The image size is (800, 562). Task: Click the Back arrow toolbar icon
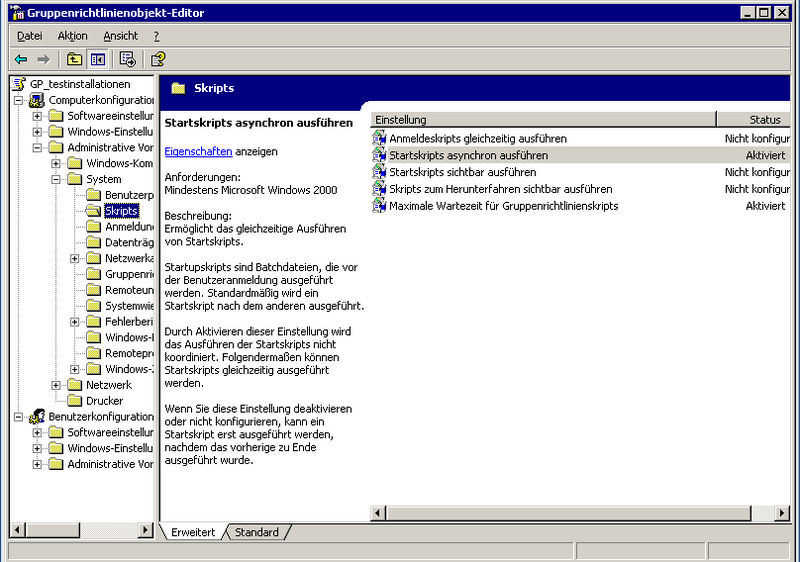[x=21, y=60]
